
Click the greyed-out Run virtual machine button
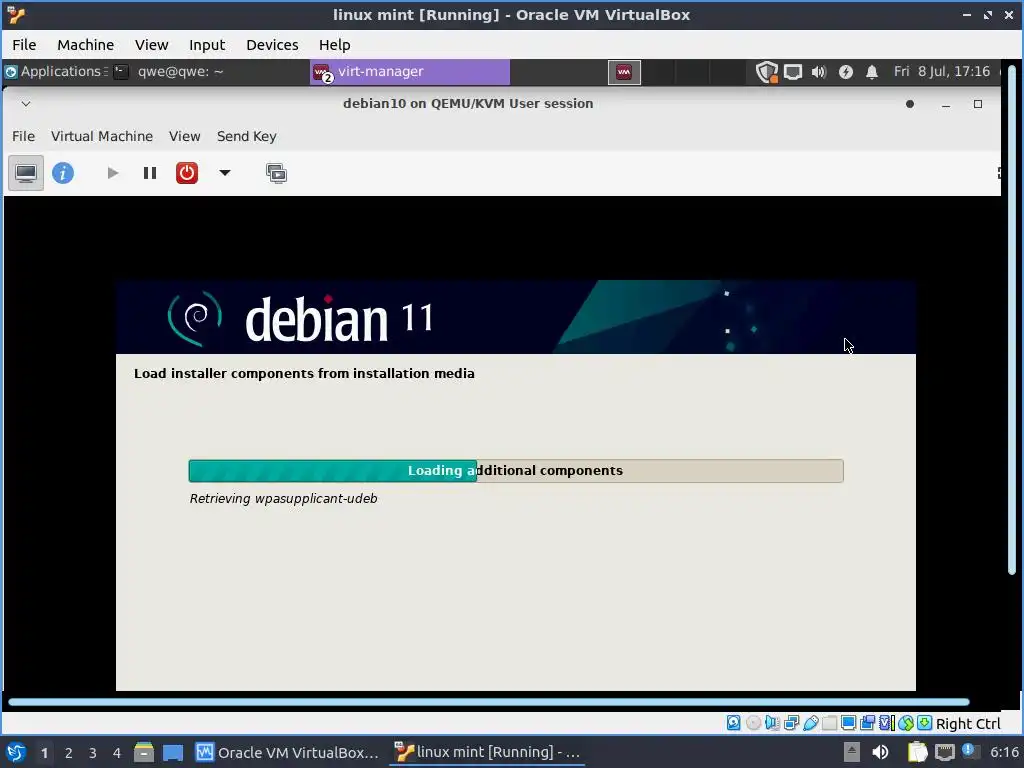point(112,173)
